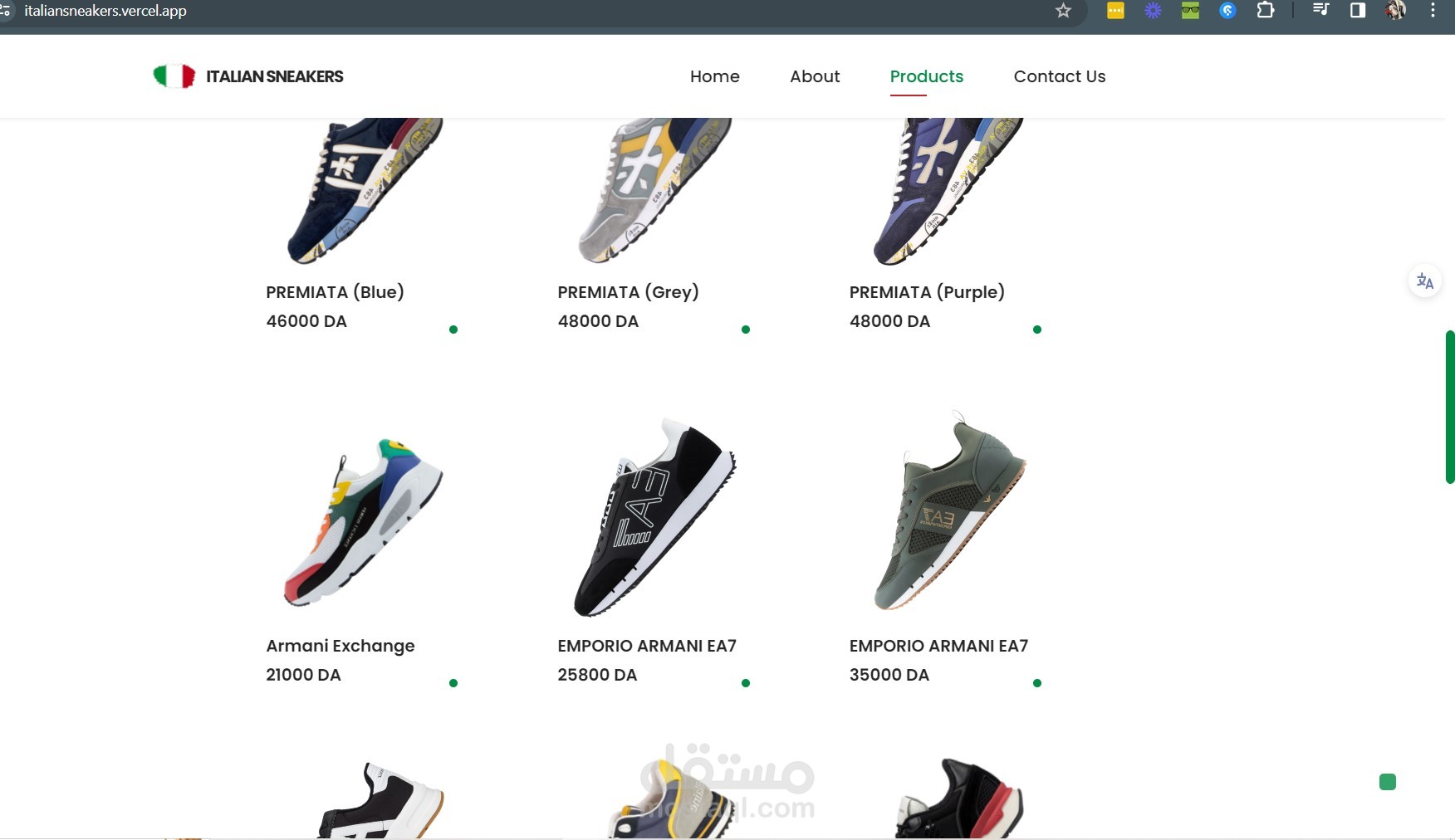Click the multicolor Armani Exchange sneaker image
This screenshot has width=1455, height=840.
pos(364,523)
